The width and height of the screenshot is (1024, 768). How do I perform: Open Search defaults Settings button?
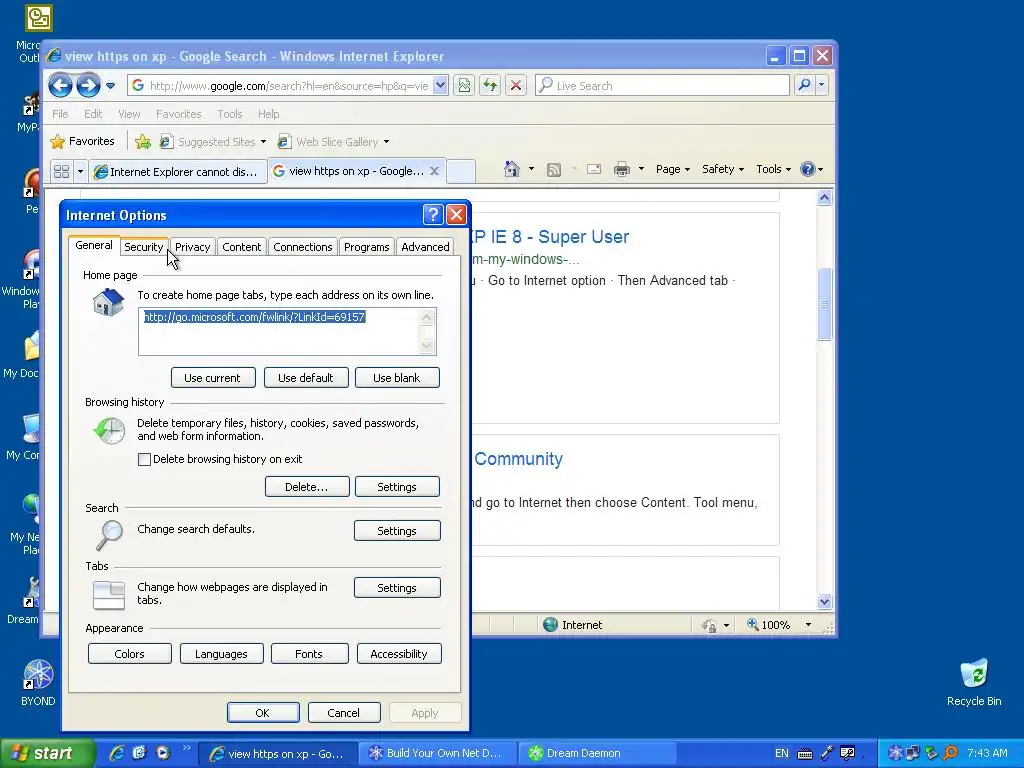click(397, 530)
